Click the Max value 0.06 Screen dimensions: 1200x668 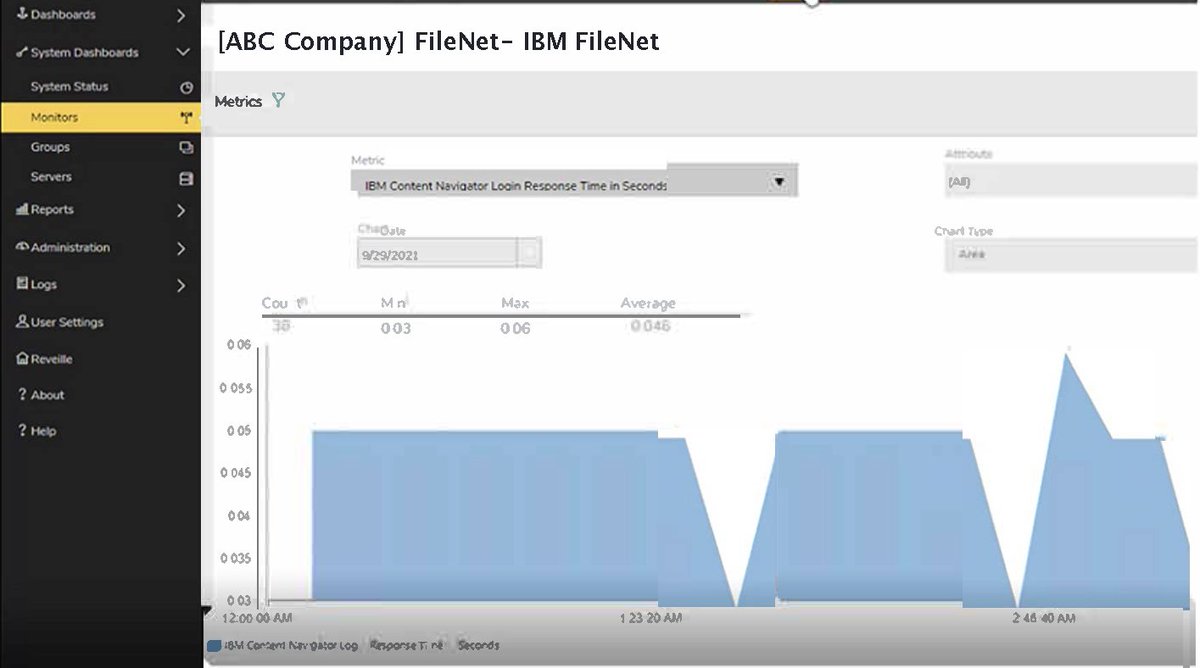[x=515, y=328]
